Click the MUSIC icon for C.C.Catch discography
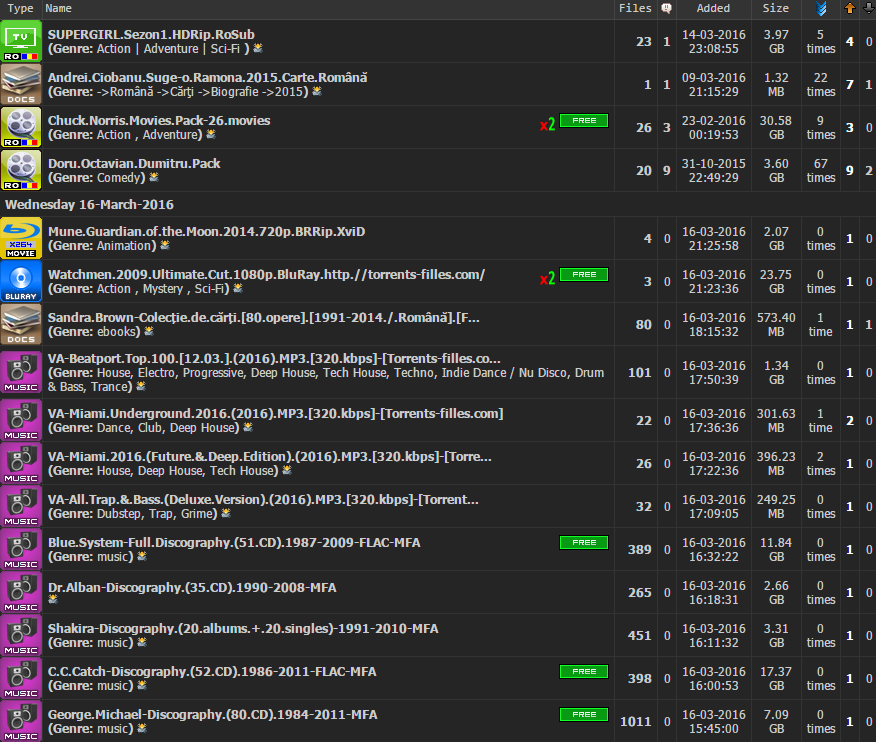The height and width of the screenshot is (742, 876). 21,678
